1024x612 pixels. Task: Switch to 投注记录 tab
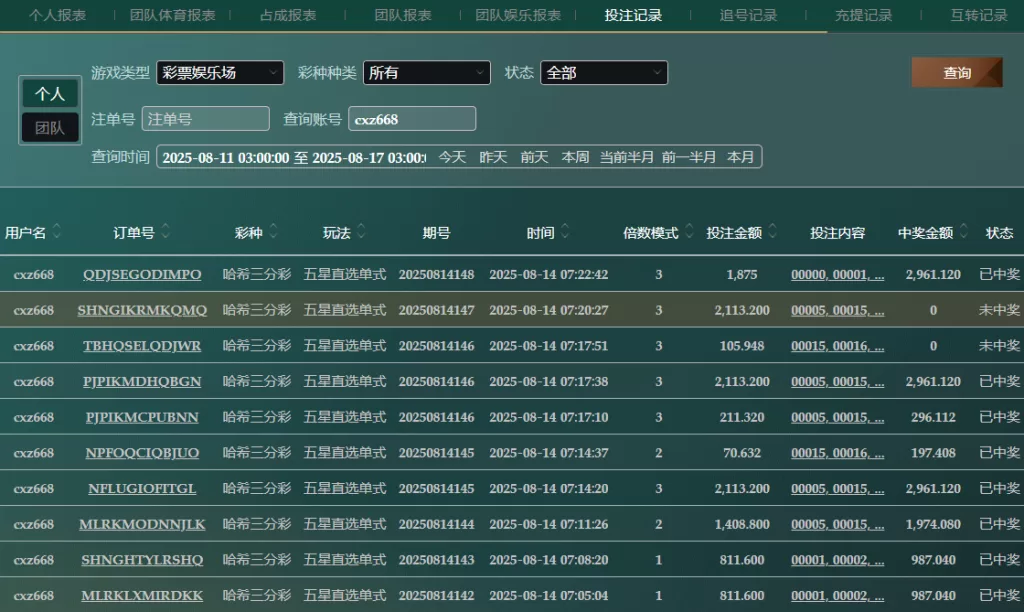(633, 15)
